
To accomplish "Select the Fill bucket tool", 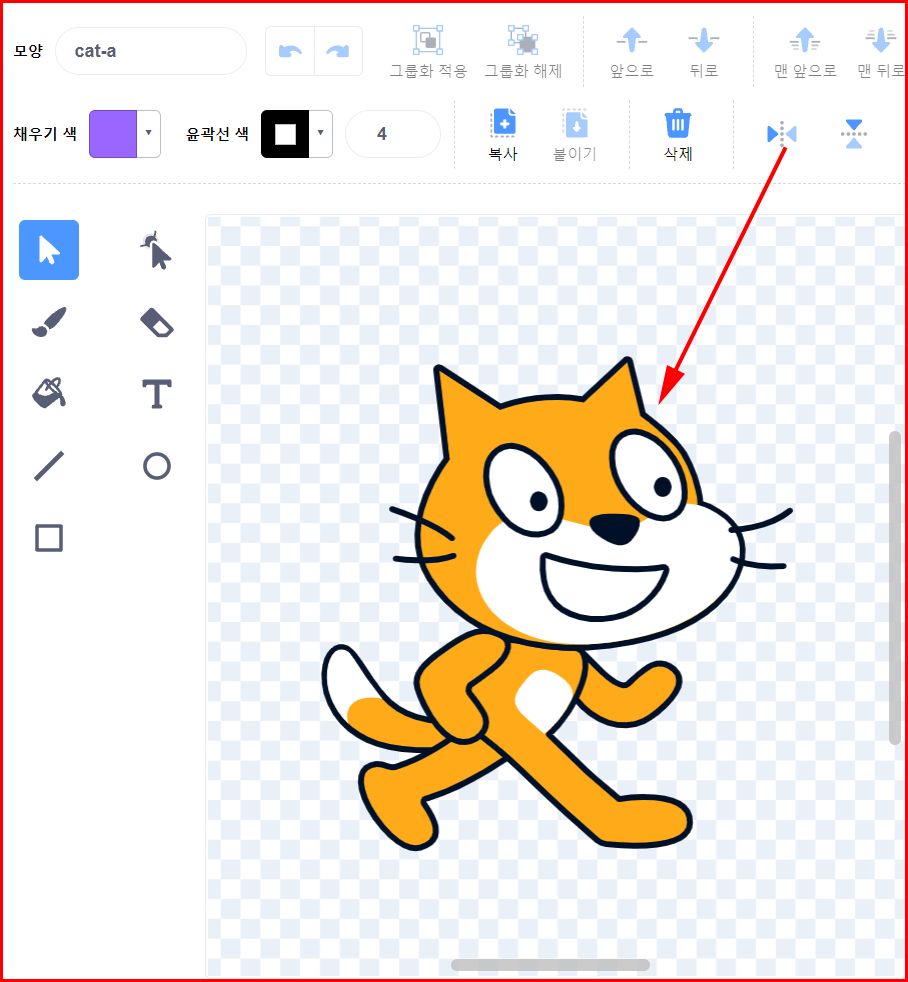I will [x=49, y=393].
